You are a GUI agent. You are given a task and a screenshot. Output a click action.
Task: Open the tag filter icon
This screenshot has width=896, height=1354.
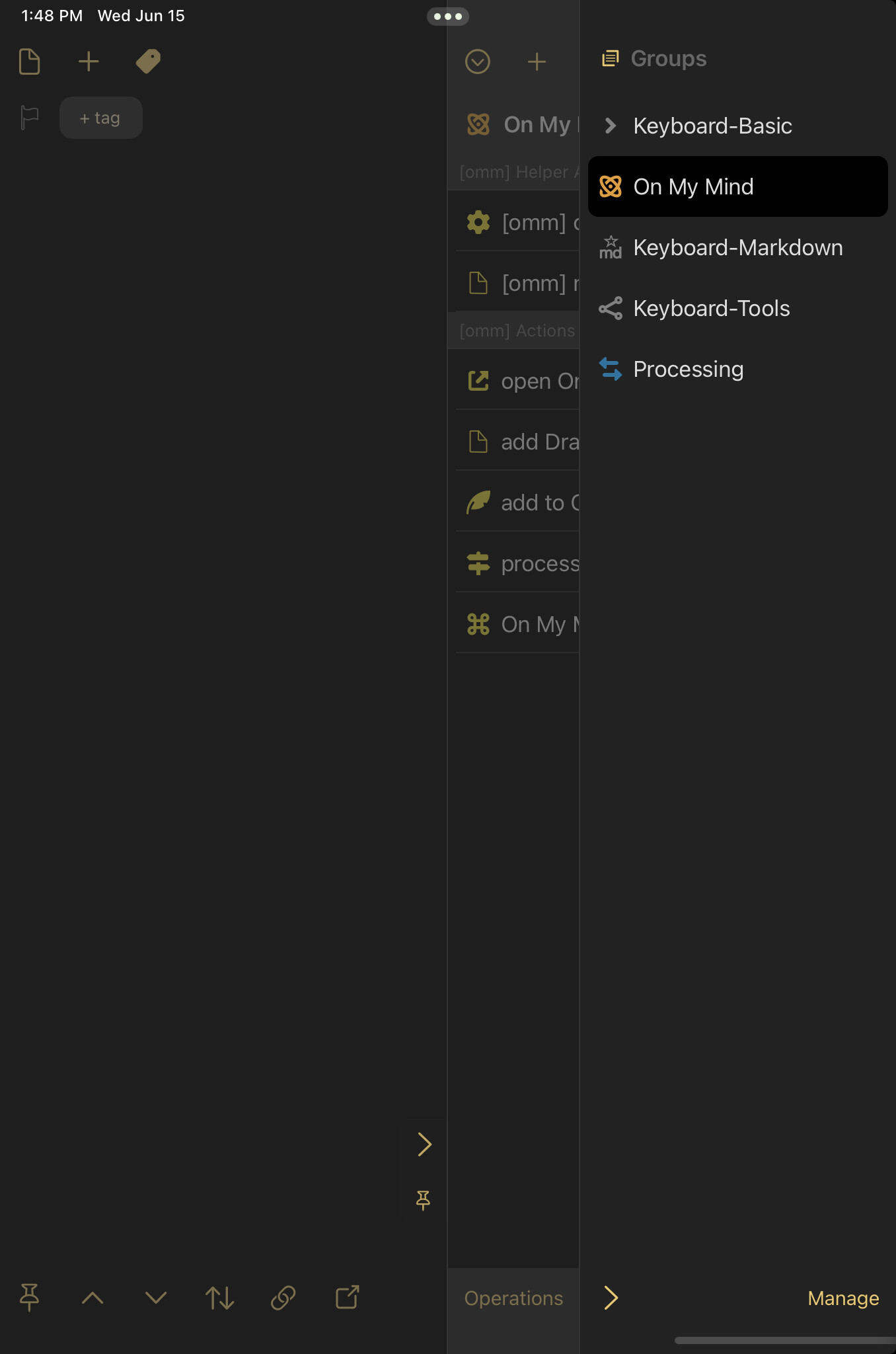(x=148, y=61)
